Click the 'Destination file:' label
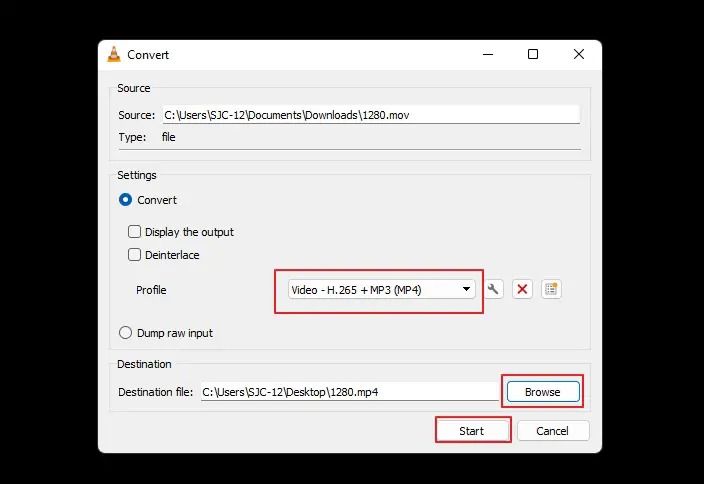704x484 pixels. 155,392
